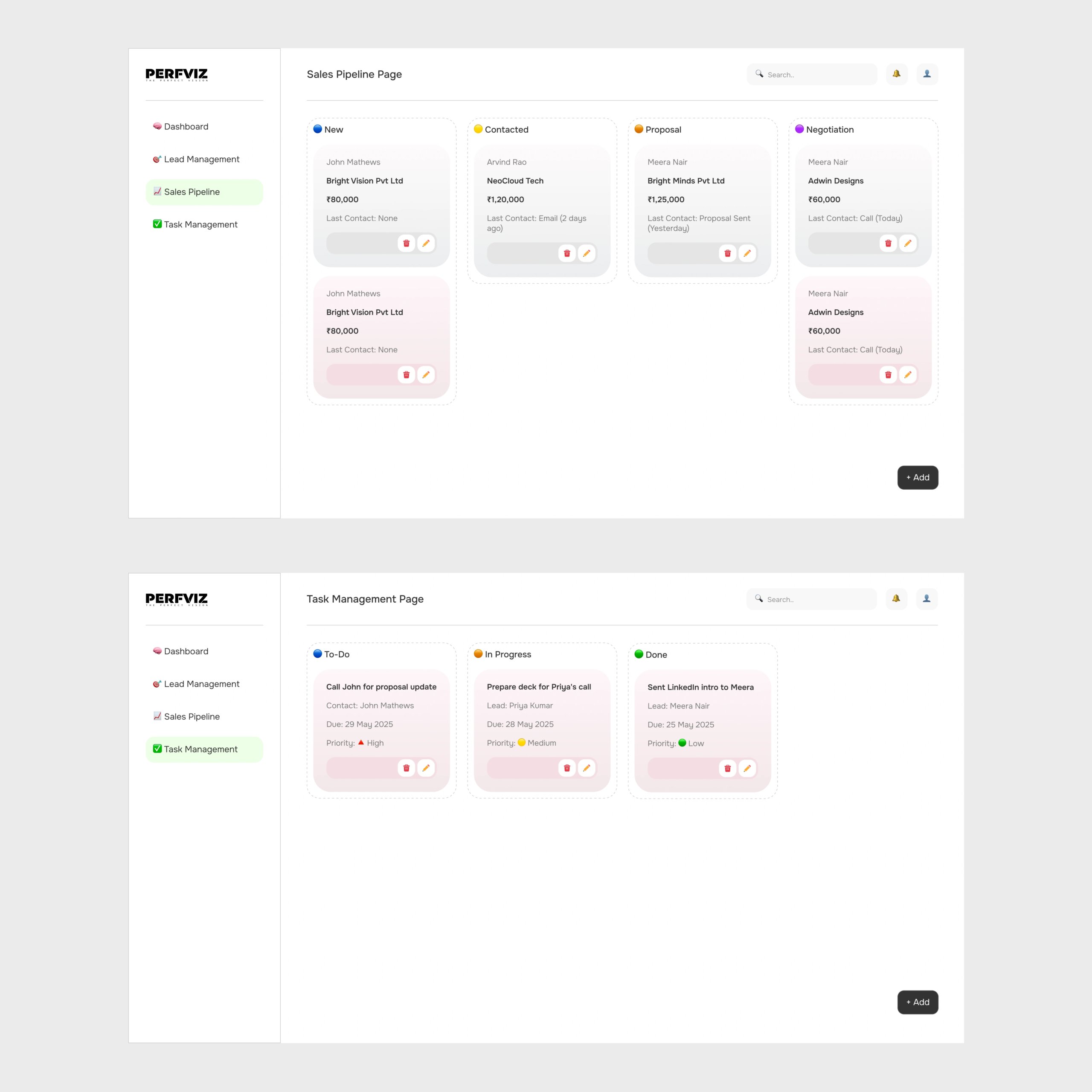This screenshot has width=1092, height=1092.
Task: Delete the Sent LinkedIn intro to Meera task
Action: pyautogui.click(x=727, y=768)
